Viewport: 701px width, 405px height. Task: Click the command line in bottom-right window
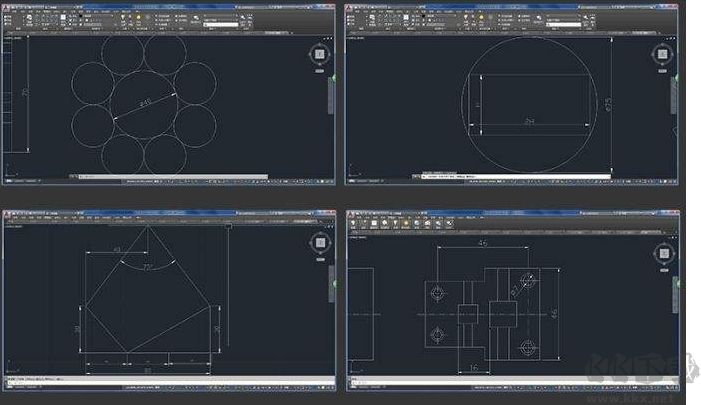513,381
